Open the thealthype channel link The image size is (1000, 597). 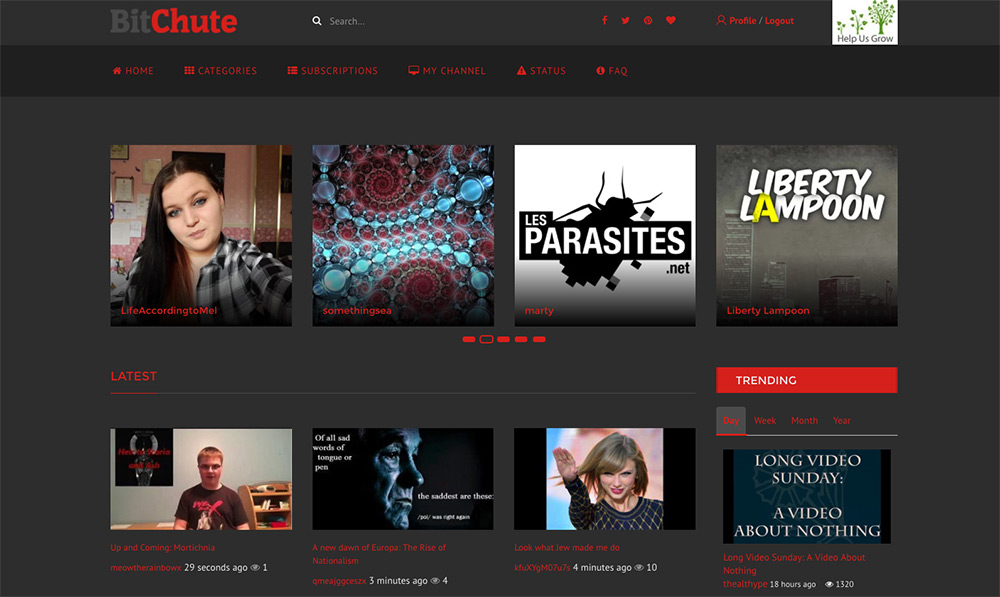[745, 584]
